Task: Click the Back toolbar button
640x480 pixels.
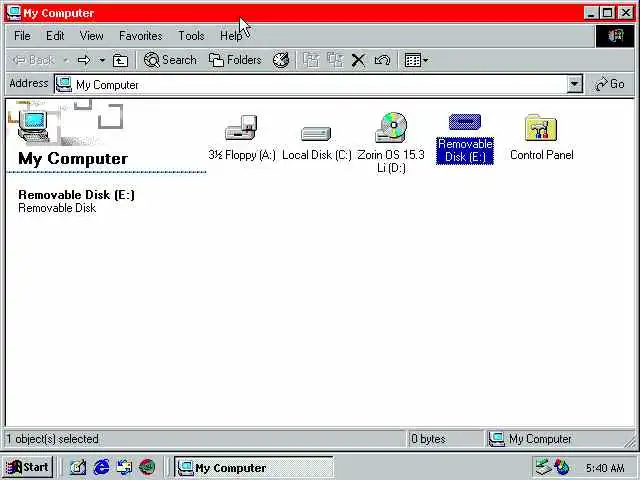Action: (x=33, y=60)
